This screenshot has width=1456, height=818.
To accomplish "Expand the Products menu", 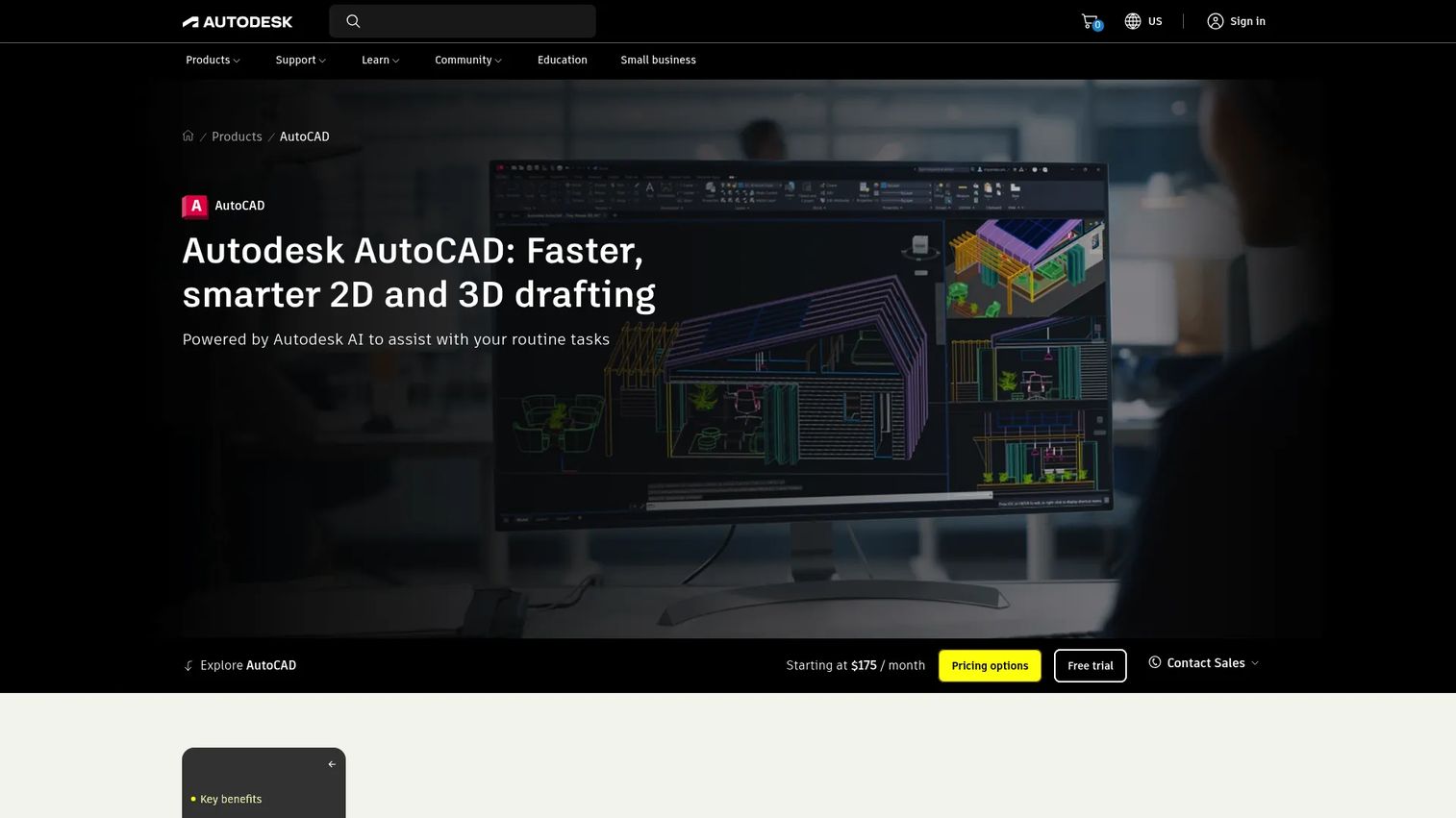I will (213, 60).
